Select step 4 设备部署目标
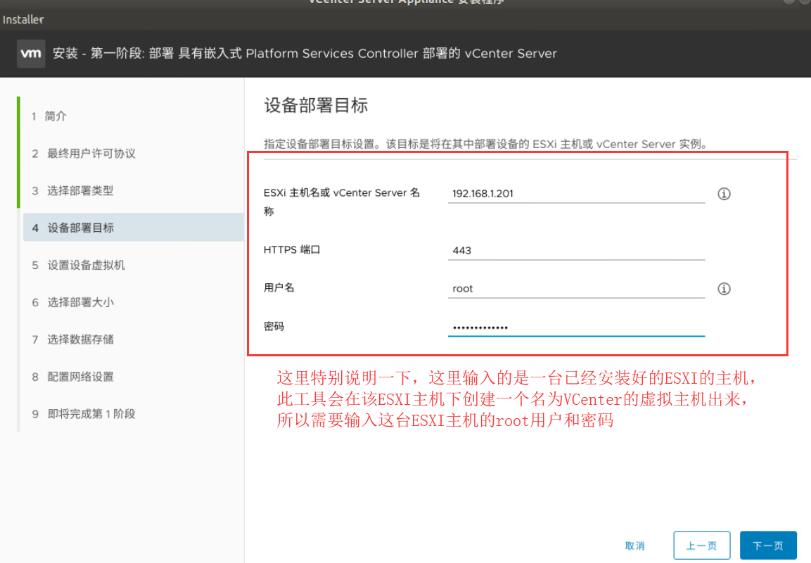 (133, 227)
